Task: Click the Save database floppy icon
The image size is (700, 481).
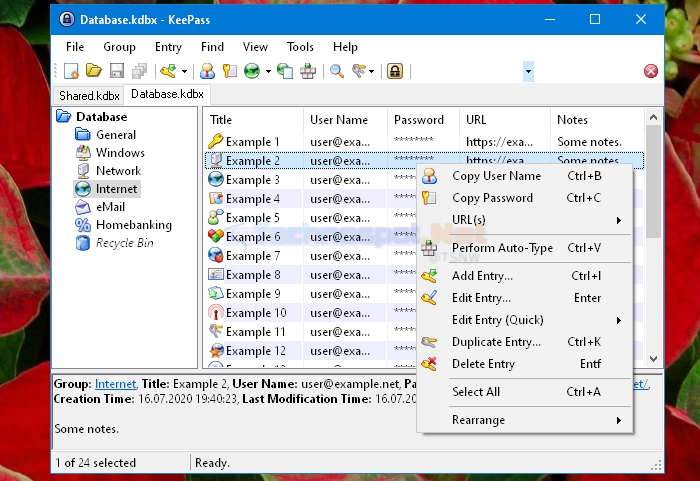Action: pos(117,71)
